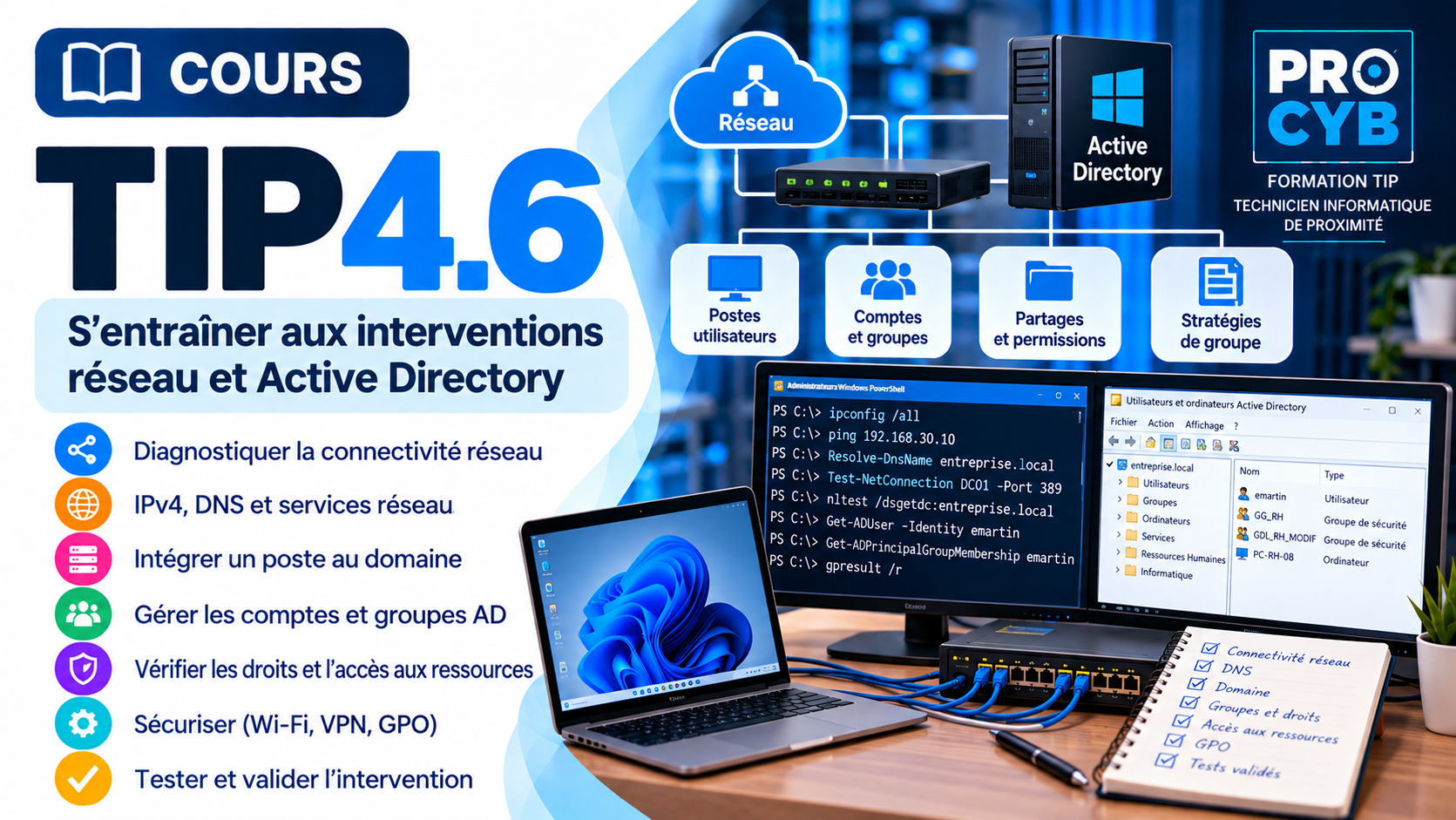Select the GDL_RH_MODIF row
The image size is (1456, 820).
pos(1321,538)
